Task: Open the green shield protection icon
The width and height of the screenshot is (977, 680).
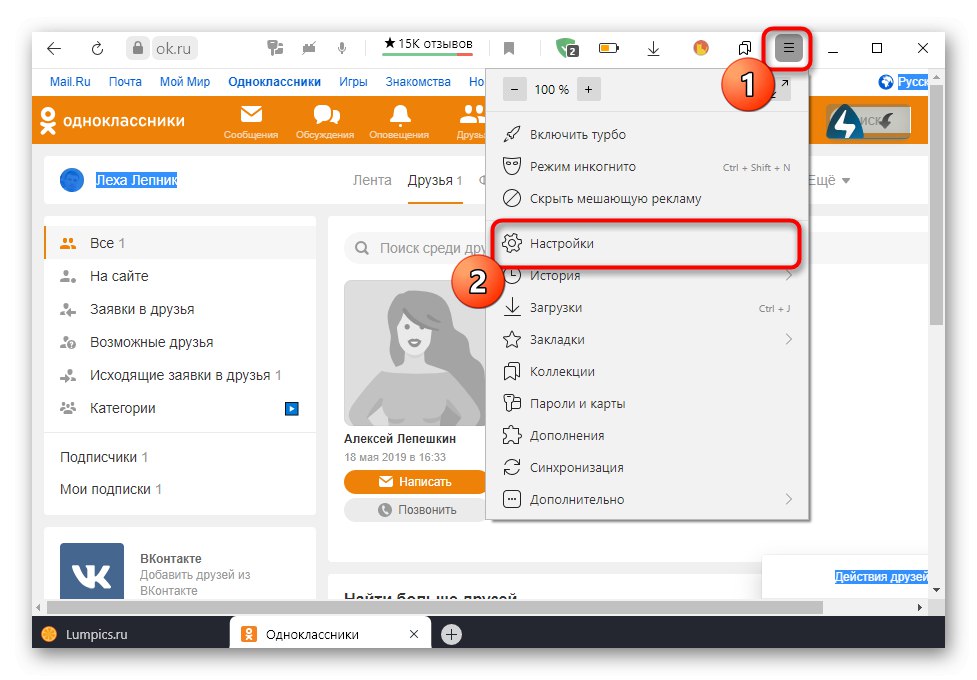Action: (567, 48)
